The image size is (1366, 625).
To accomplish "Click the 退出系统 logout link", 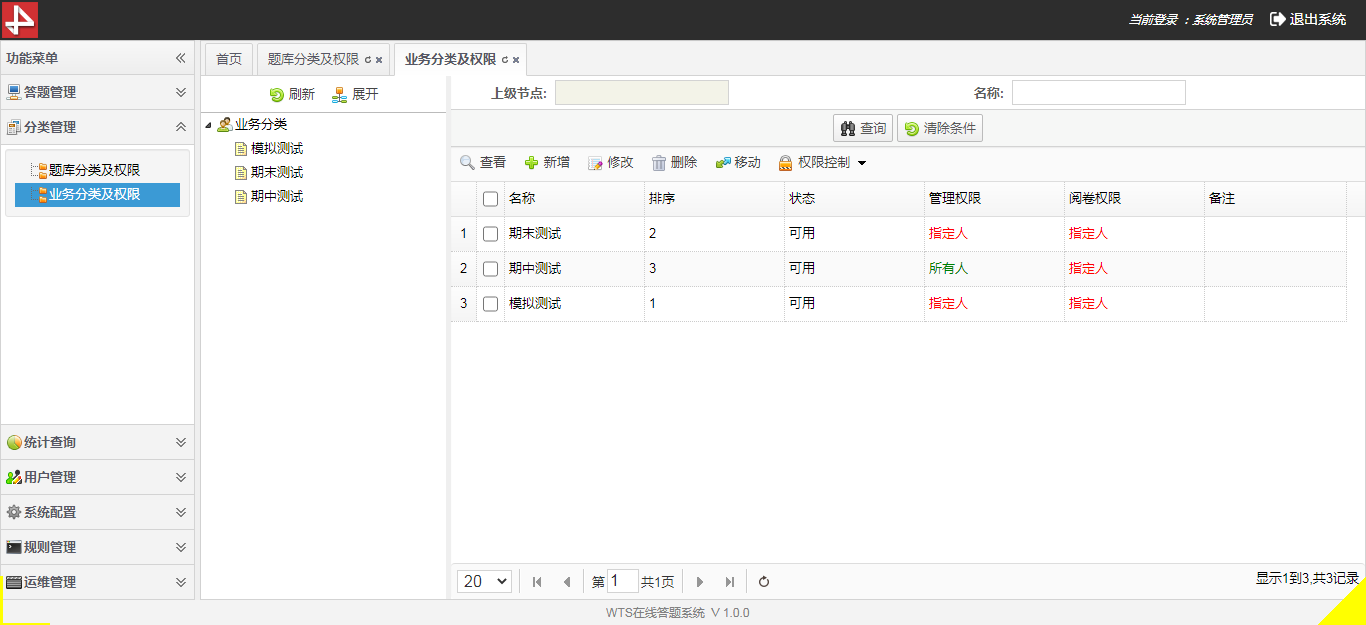I will [x=1308, y=19].
